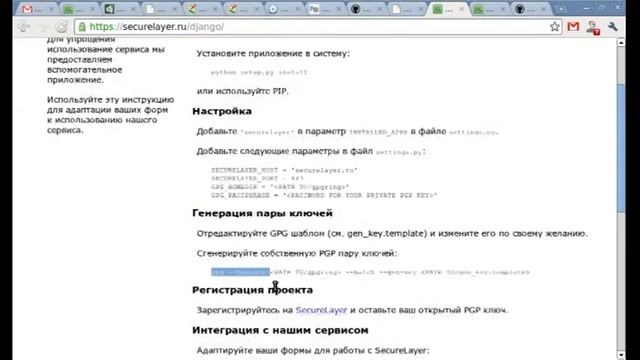
Task: Switch to the Gmail tab
Action: click(x=38, y=9)
